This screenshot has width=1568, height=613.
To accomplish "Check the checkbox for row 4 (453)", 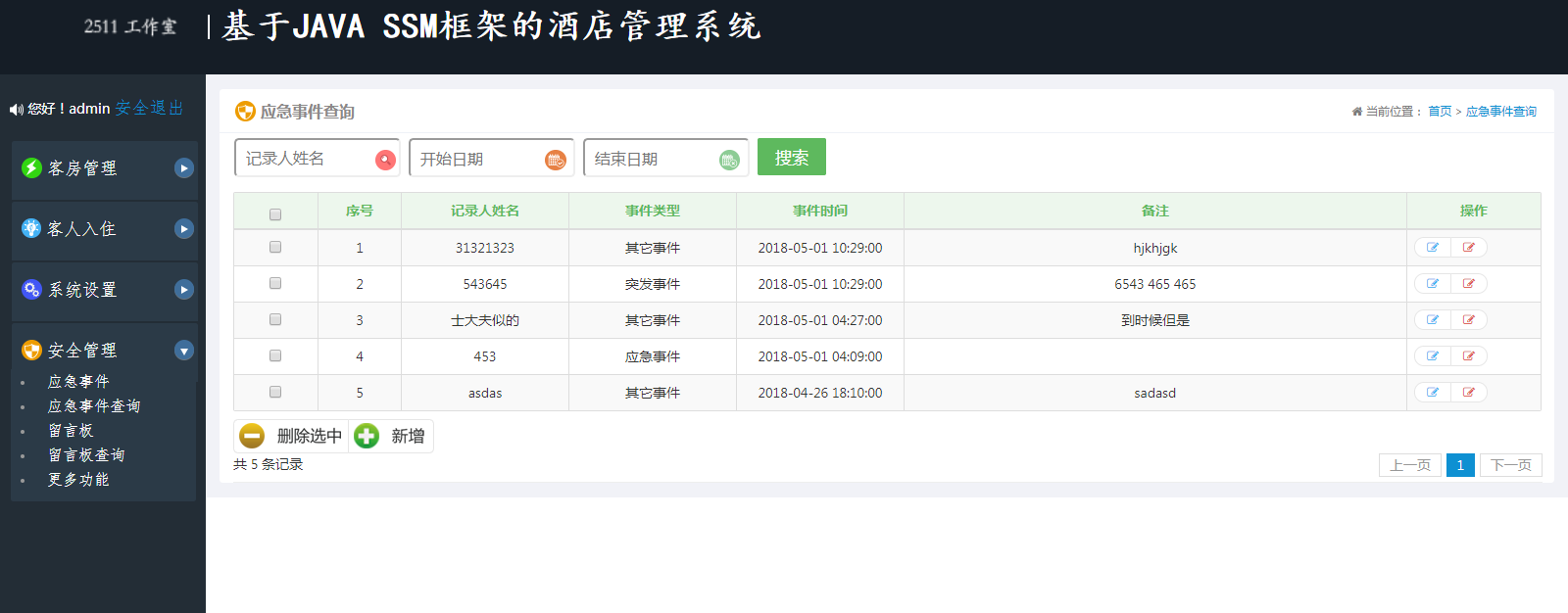I will click(275, 355).
